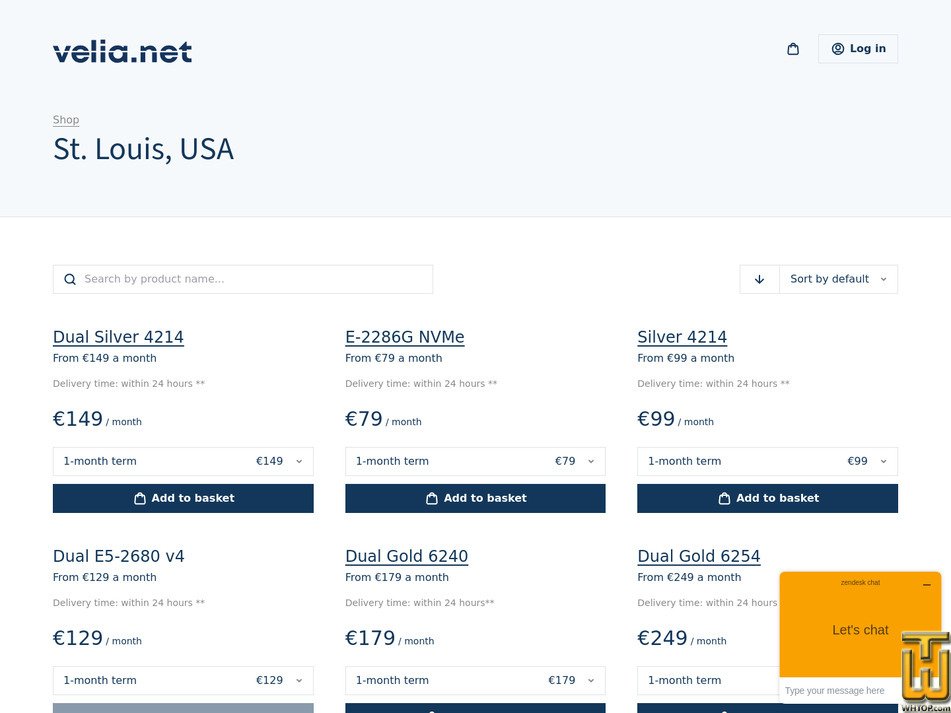Click the 'From €129 a month' text
This screenshot has width=951, height=713.
click(104, 578)
